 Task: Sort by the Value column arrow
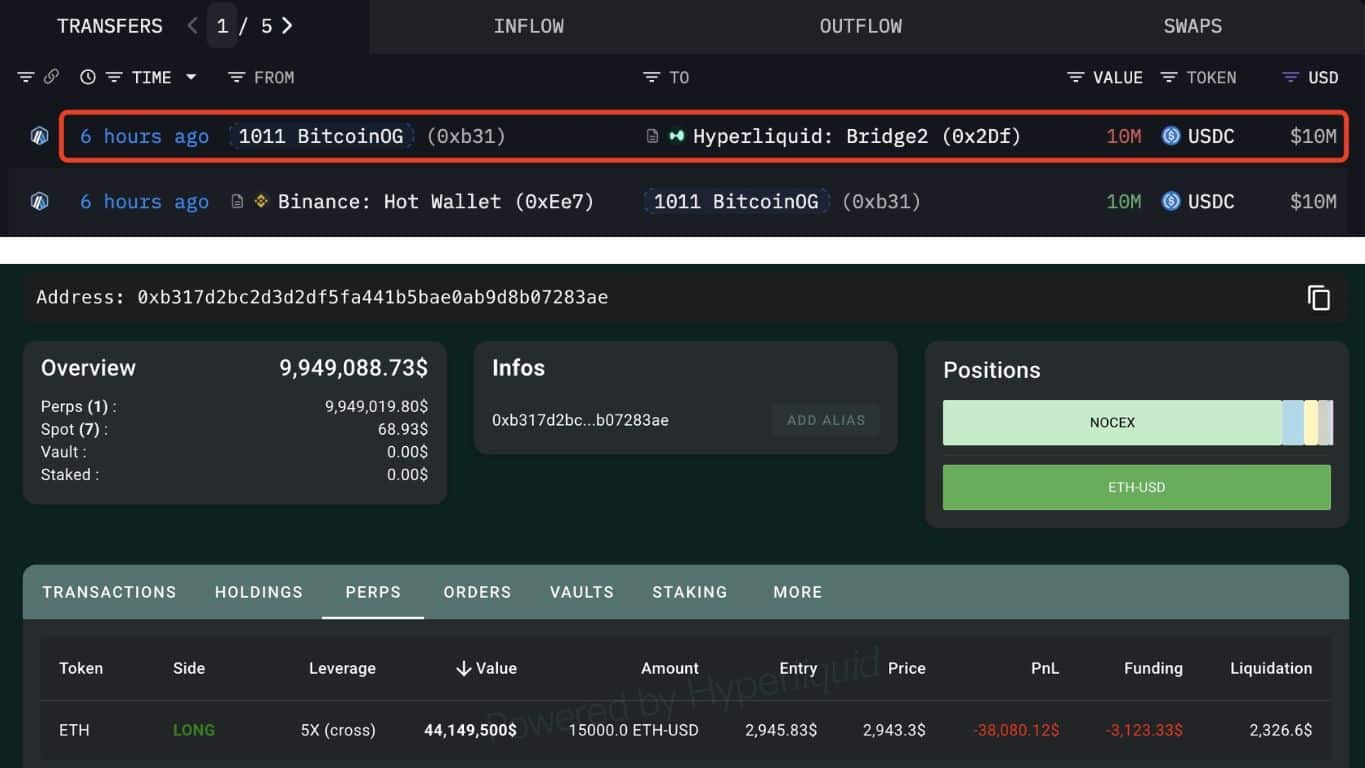coord(463,668)
